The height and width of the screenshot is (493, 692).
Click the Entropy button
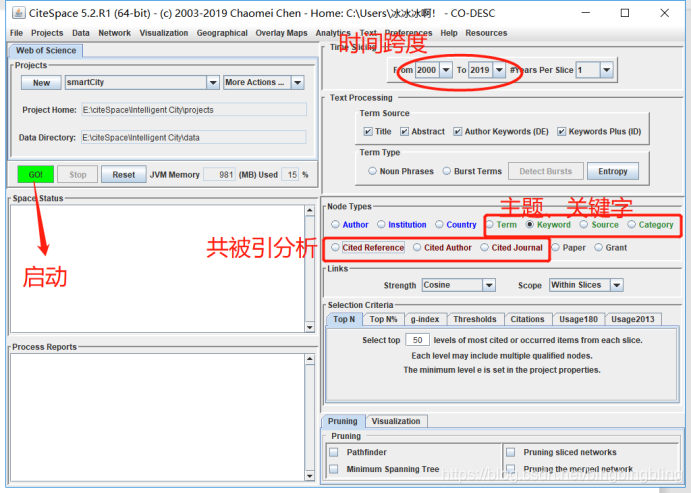[x=613, y=171]
